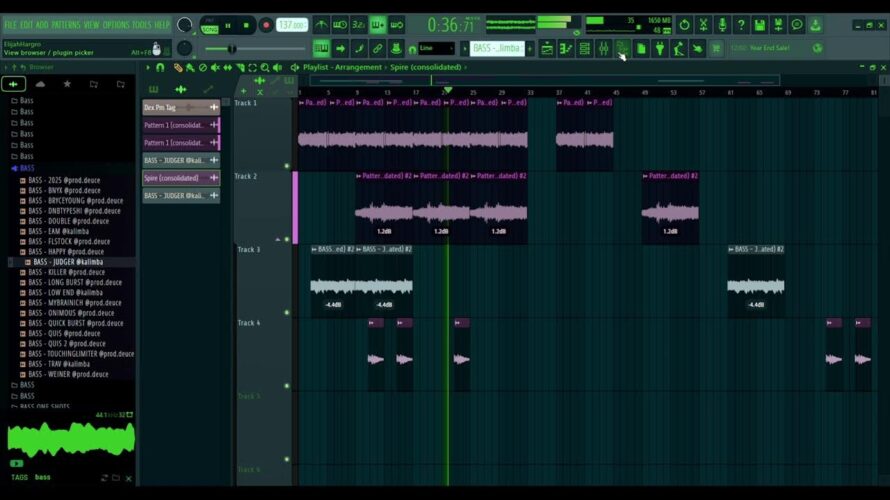Image resolution: width=890 pixels, height=500 pixels.
Task: Click the save project floppy icon
Action: [759, 25]
